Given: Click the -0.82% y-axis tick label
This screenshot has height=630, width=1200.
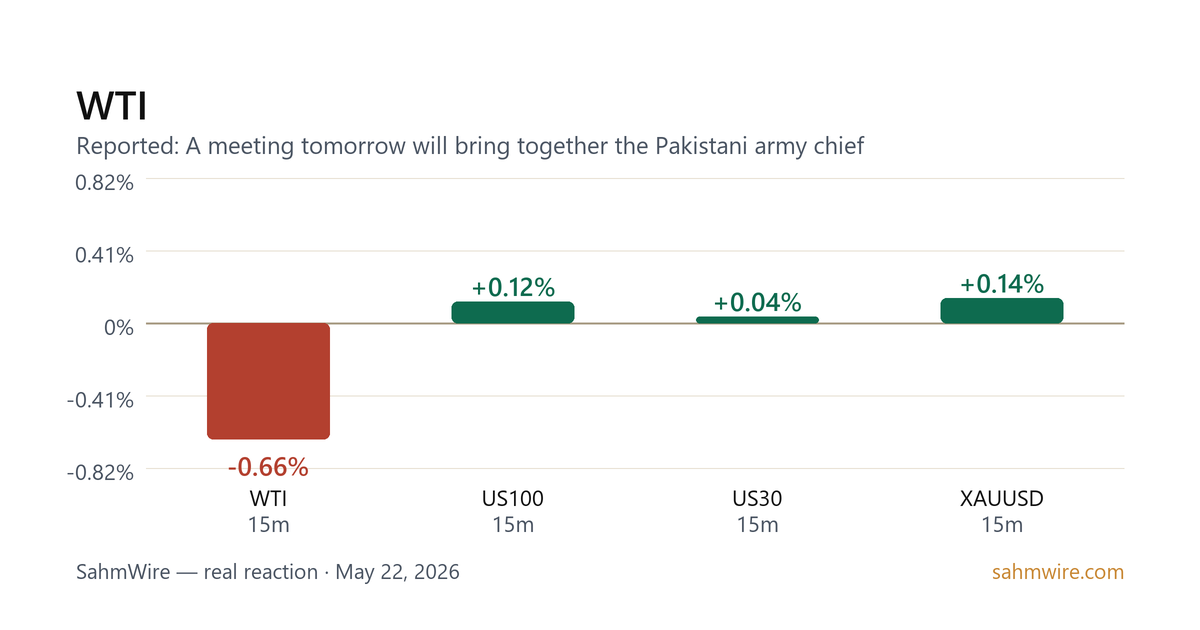Looking at the screenshot, I should [x=101, y=472].
